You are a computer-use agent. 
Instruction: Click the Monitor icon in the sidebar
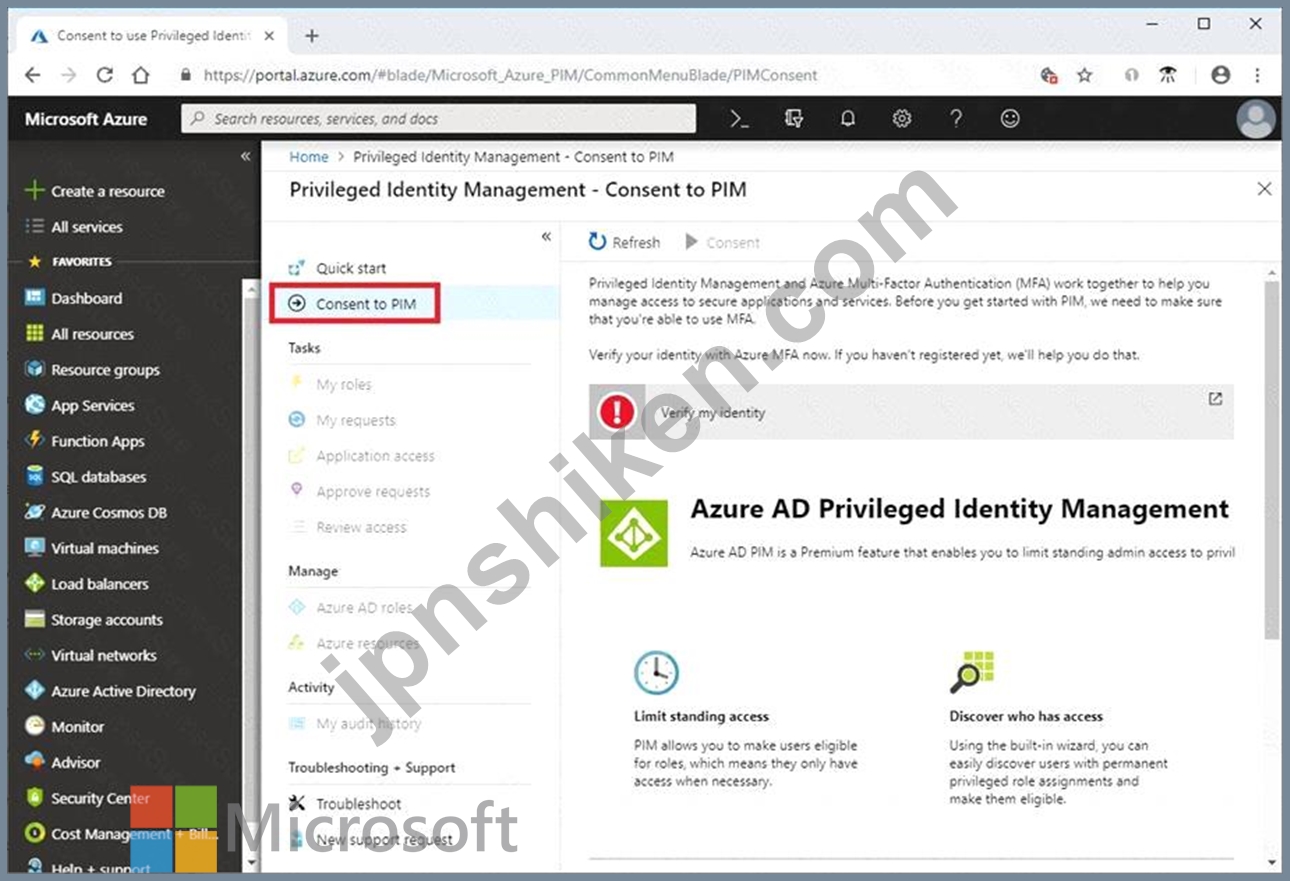tap(35, 727)
